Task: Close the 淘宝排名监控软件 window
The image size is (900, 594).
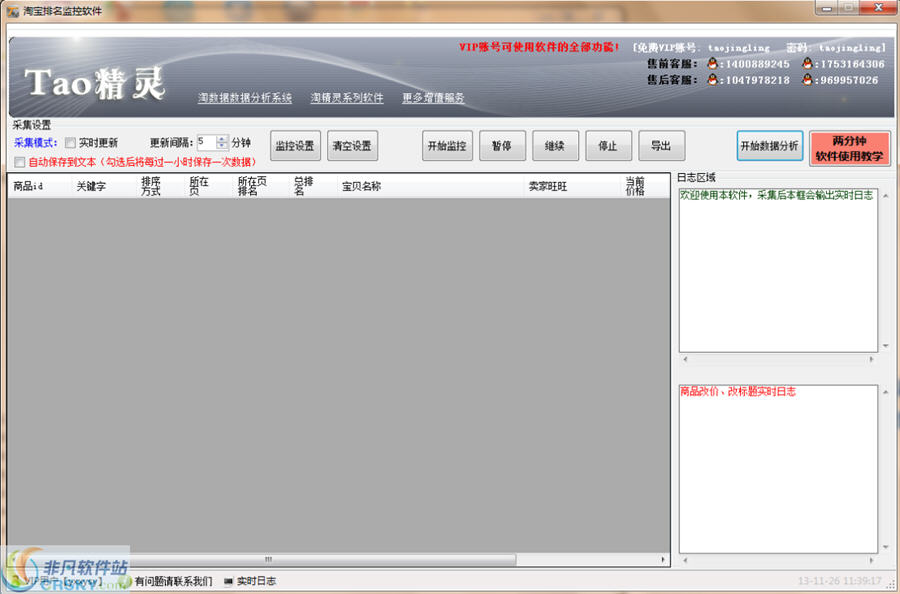Action: point(878,8)
